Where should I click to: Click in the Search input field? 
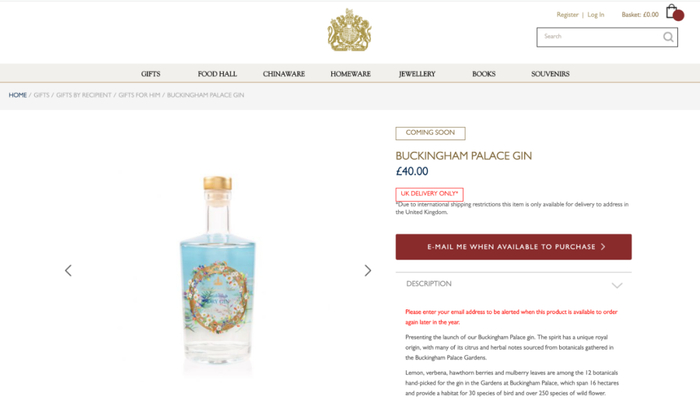(x=599, y=37)
